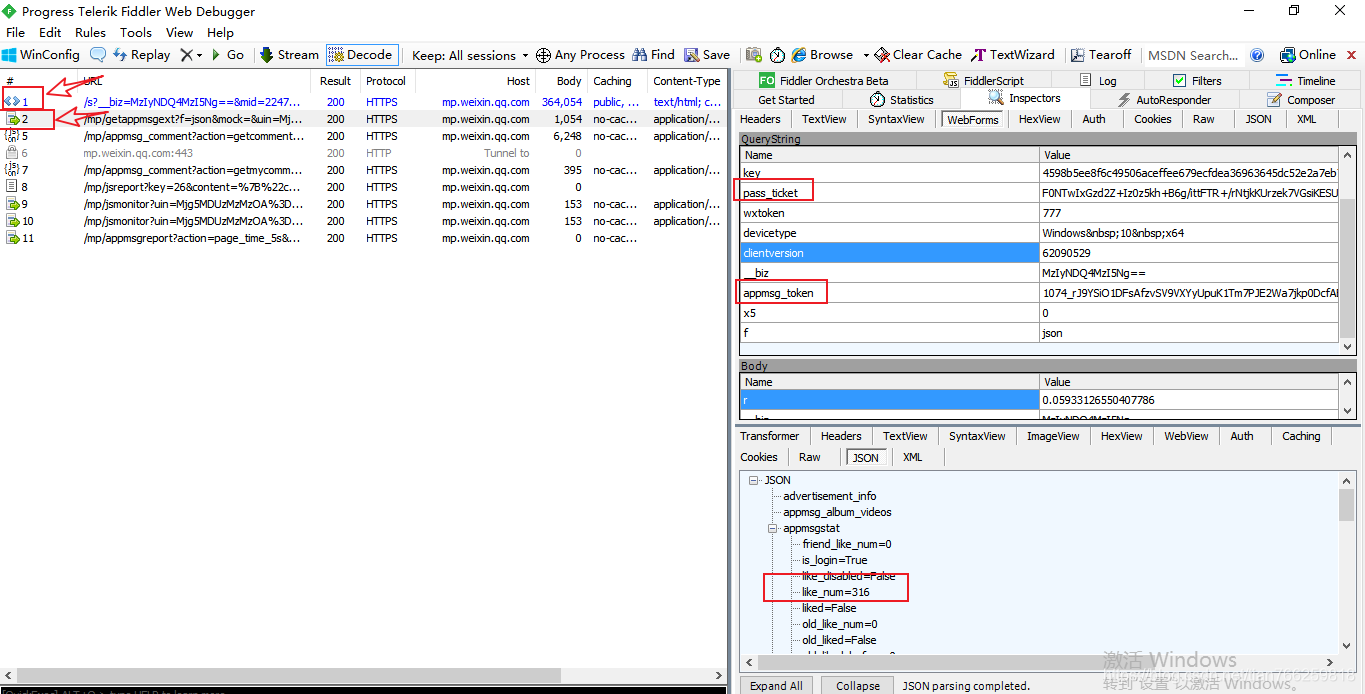Open the Get Started tab
1365x694 pixels.
[x=787, y=100]
